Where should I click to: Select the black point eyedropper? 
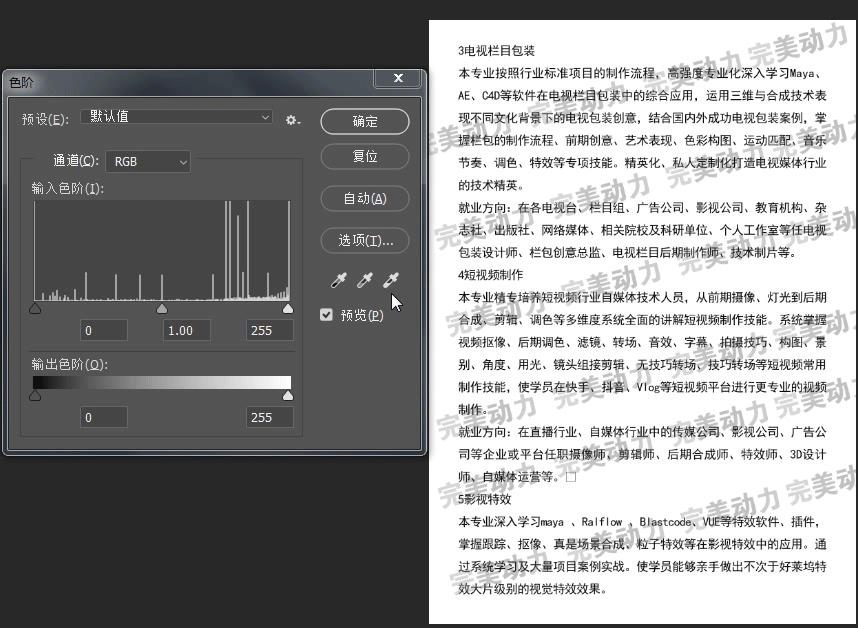pos(339,281)
